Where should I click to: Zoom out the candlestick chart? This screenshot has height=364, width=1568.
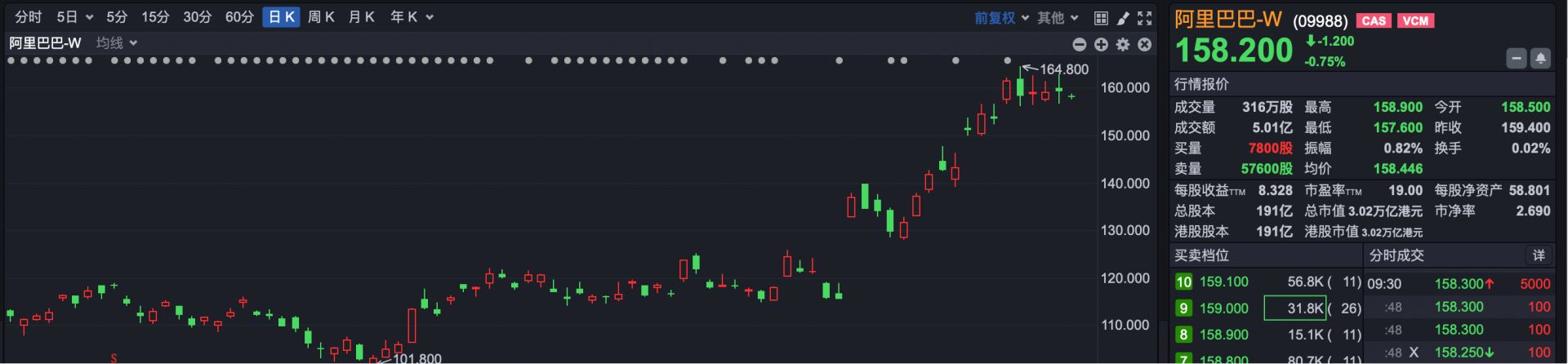tap(1080, 44)
